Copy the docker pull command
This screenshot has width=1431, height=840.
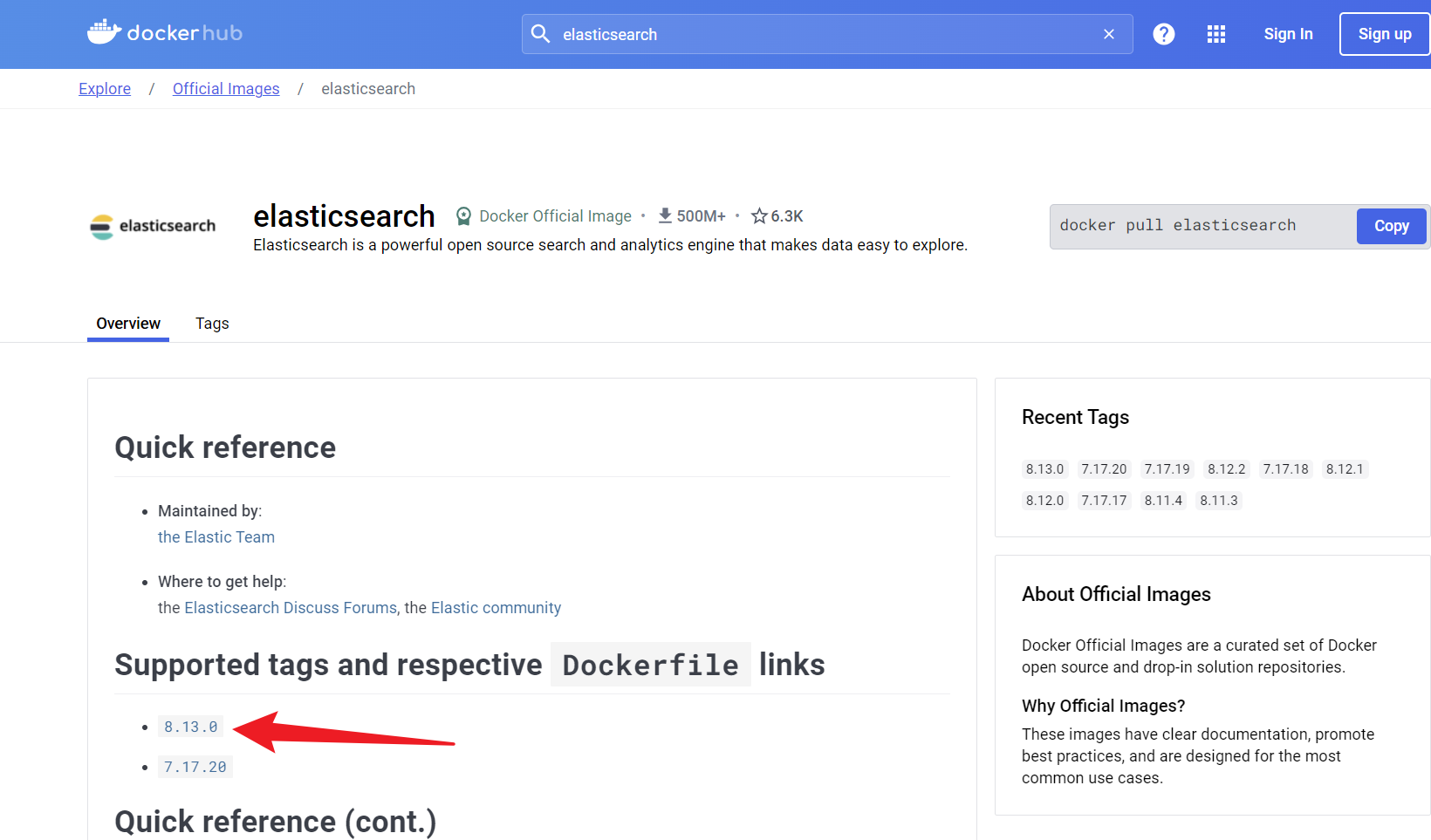click(x=1392, y=226)
